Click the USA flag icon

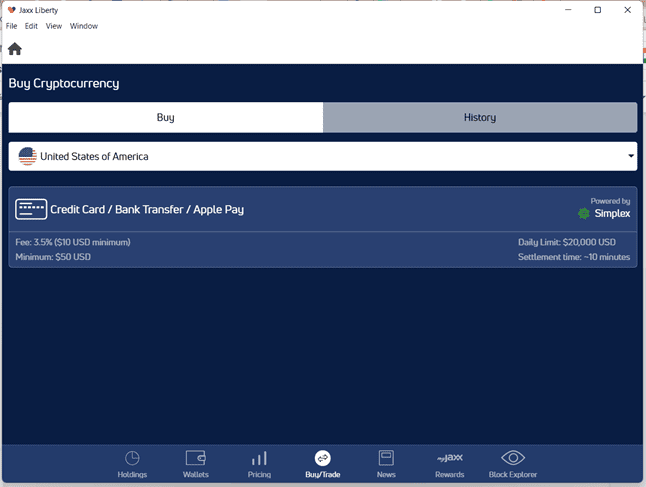click(28, 156)
